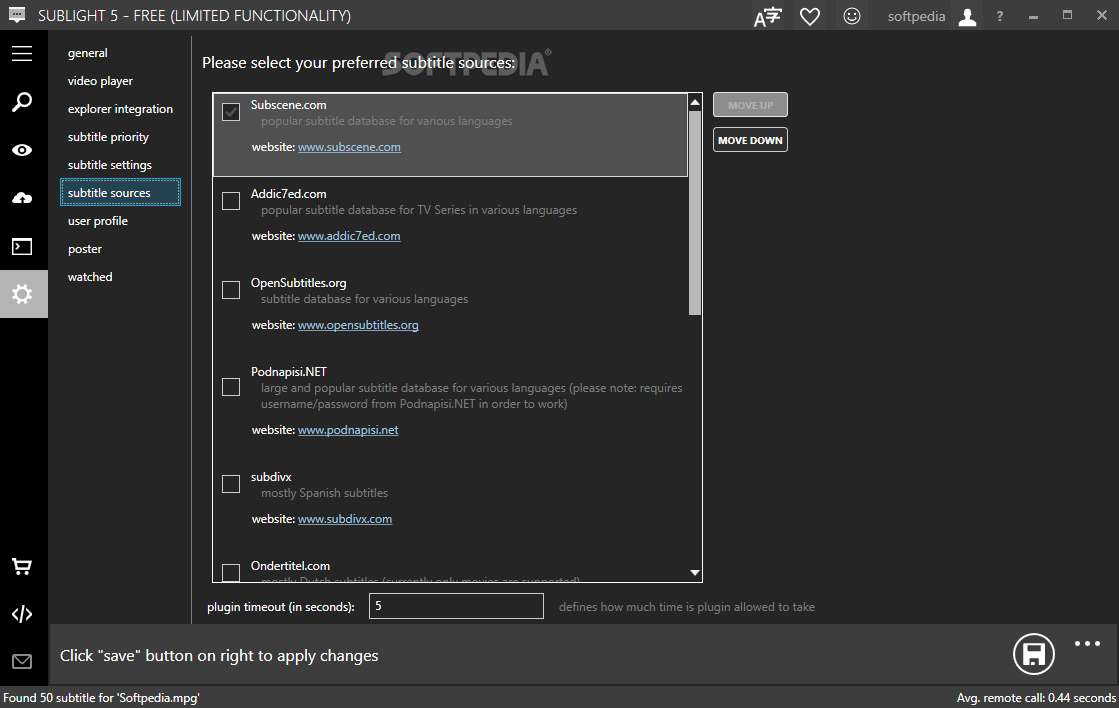The width and height of the screenshot is (1119, 708).
Task: Open the shopping cart icon
Action: click(x=22, y=567)
